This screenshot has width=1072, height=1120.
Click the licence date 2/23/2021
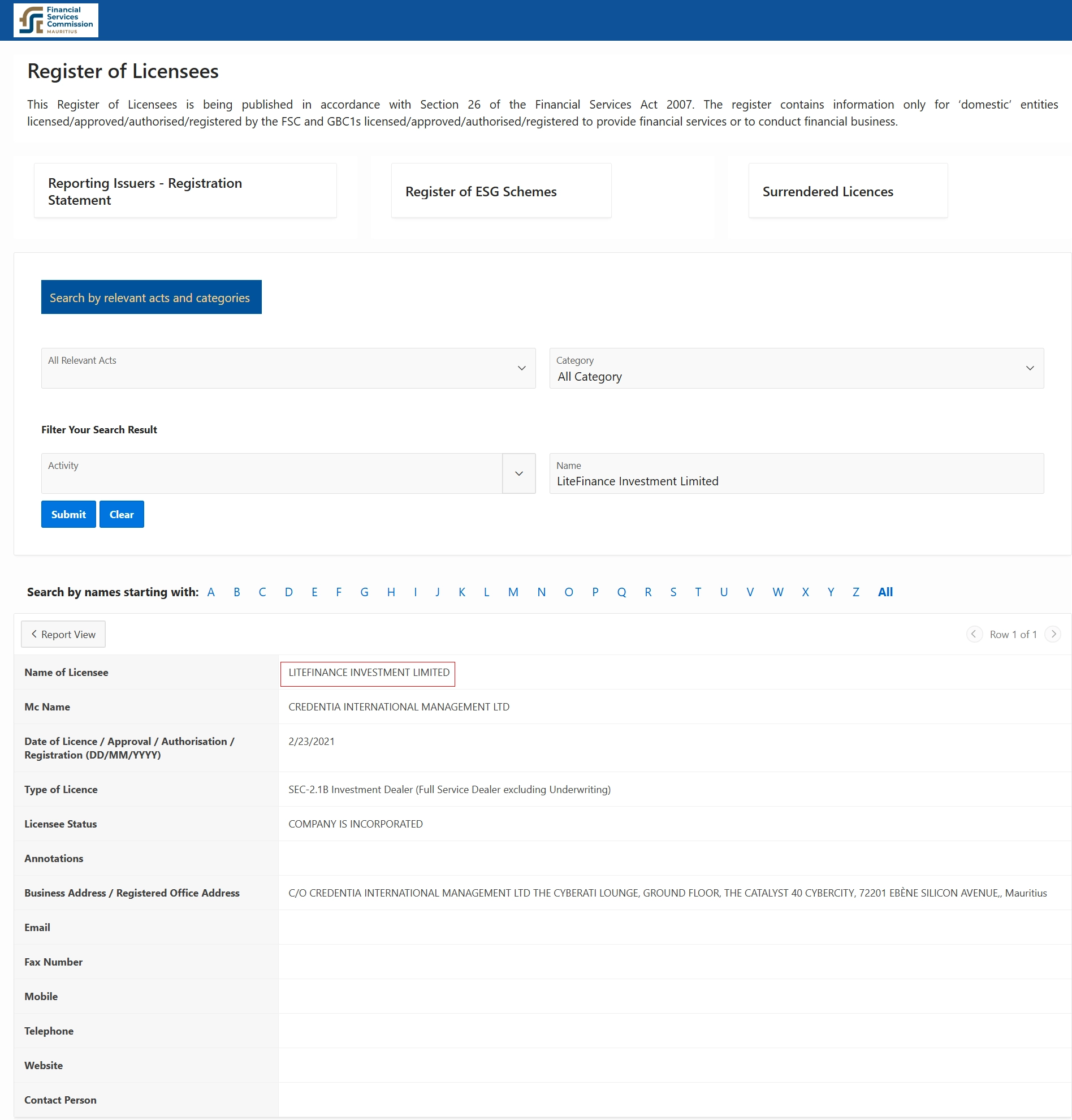pyautogui.click(x=312, y=741)
